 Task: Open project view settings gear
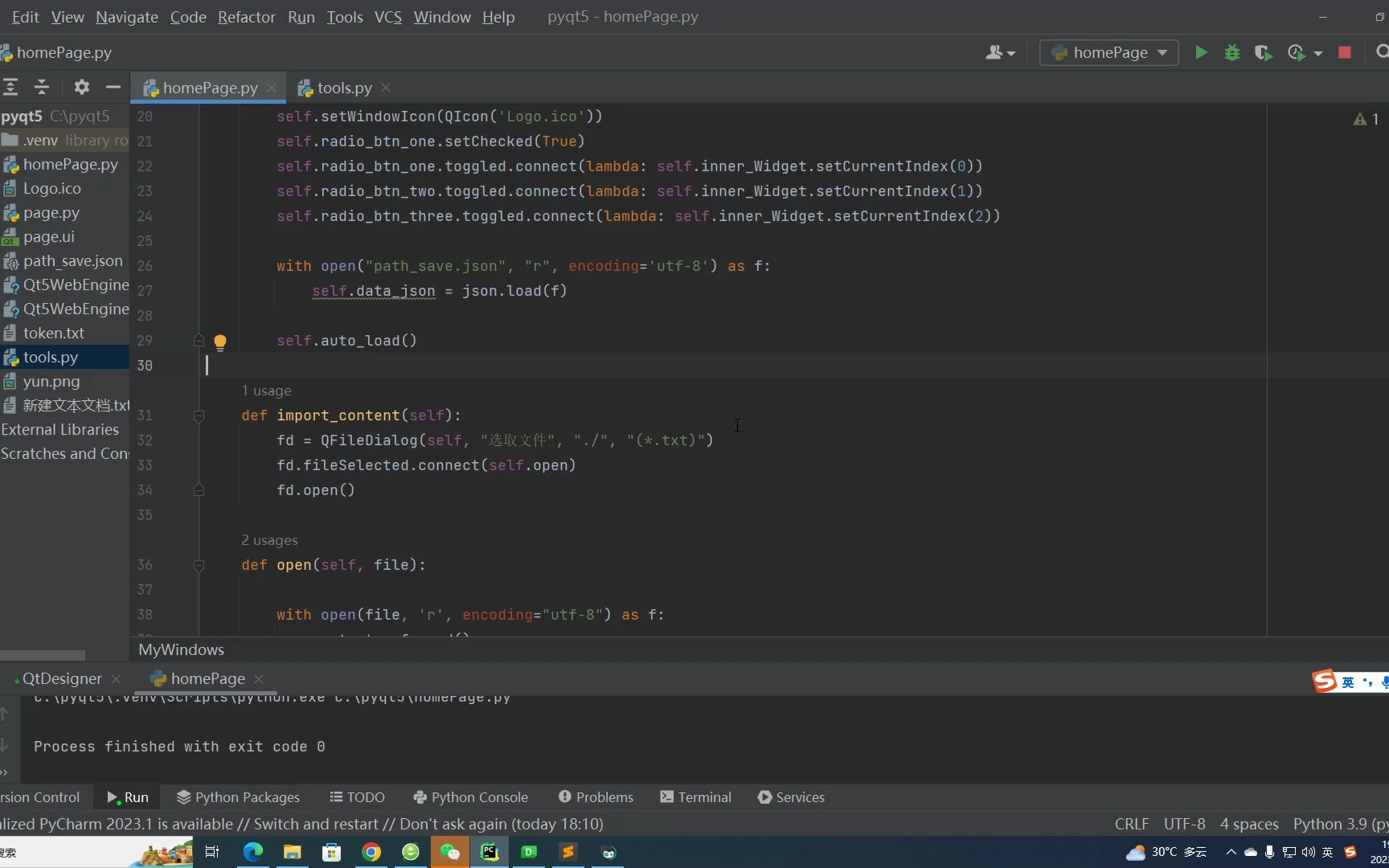point(81,87)
